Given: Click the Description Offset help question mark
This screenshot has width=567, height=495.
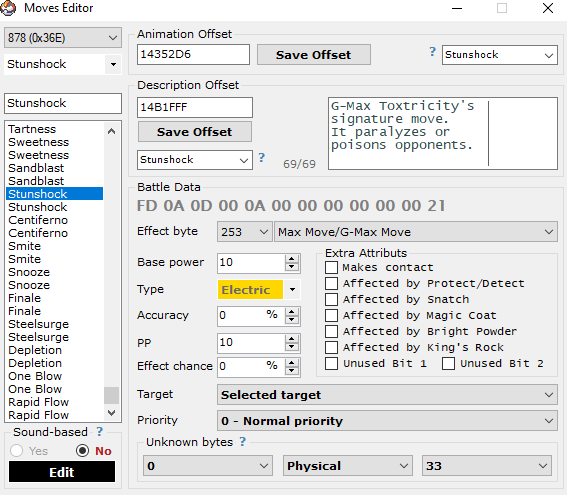Looking at the screenshot, I should coord(261,157).
